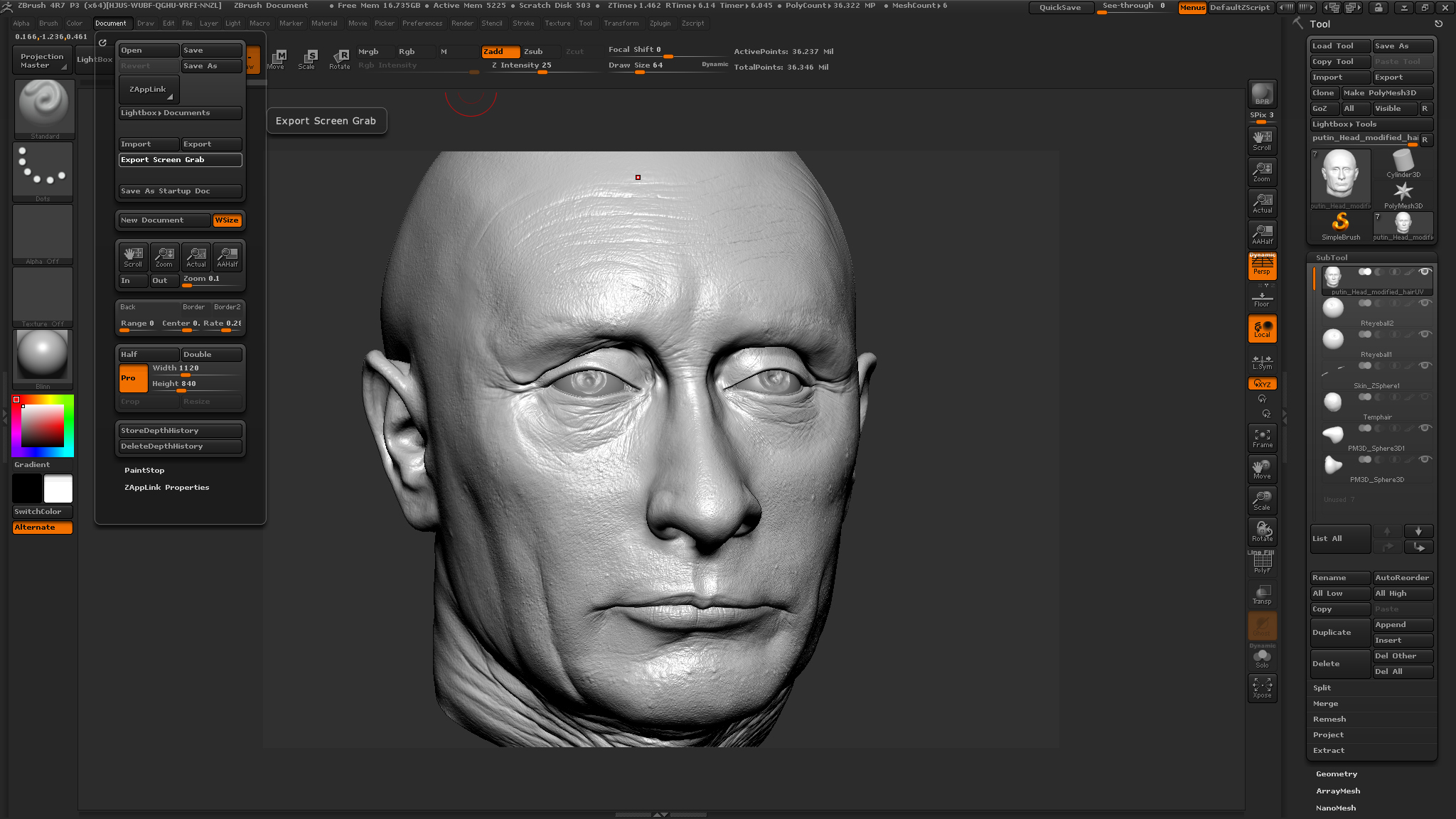The width and height of the screenshot is (1456, 819).
Task: Click the QuickSave button
Action: tap(1060, 8)
